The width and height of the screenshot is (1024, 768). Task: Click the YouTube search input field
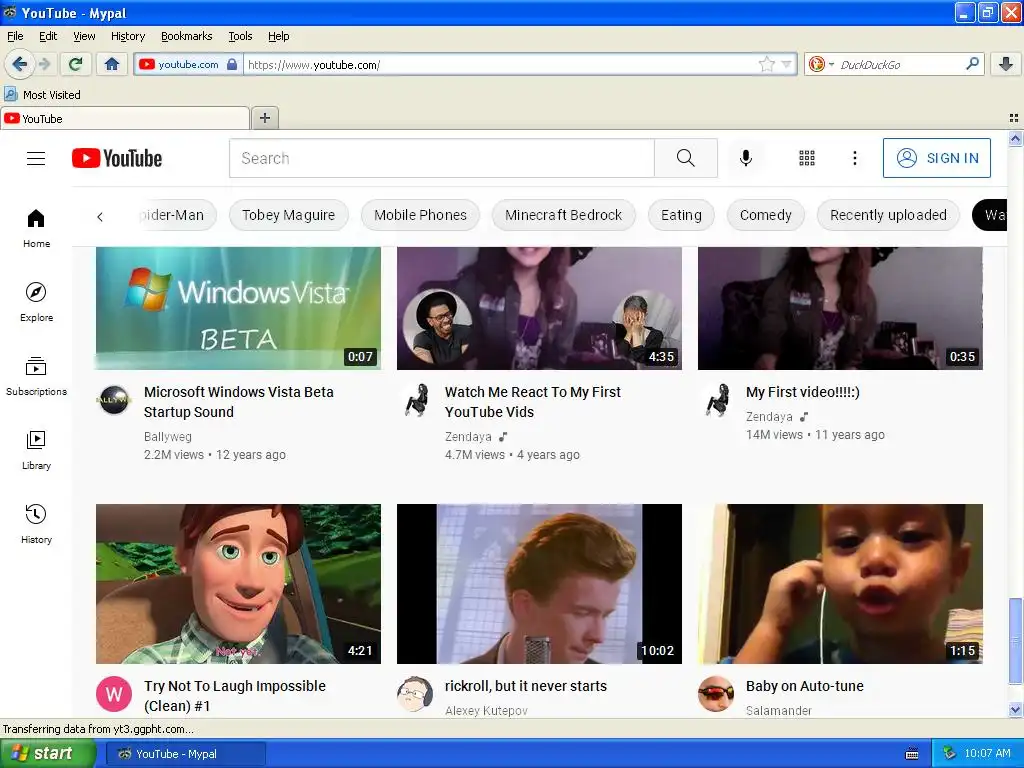pos(441,158)
